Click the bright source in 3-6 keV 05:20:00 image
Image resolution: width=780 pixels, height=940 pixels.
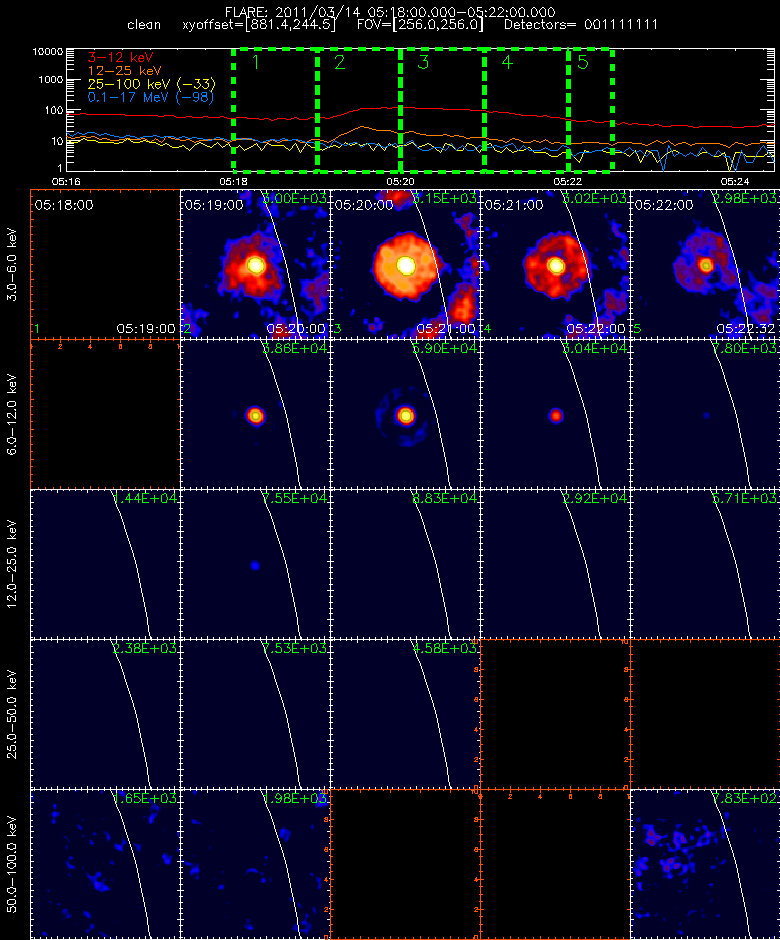[406, 265]
